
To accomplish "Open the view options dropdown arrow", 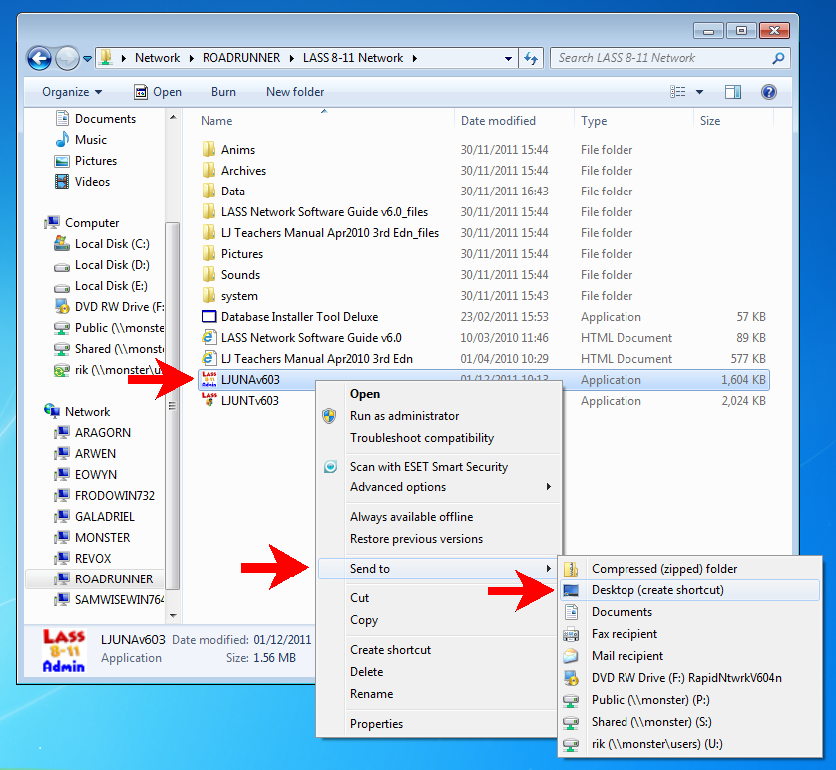I will pos(700,92).
